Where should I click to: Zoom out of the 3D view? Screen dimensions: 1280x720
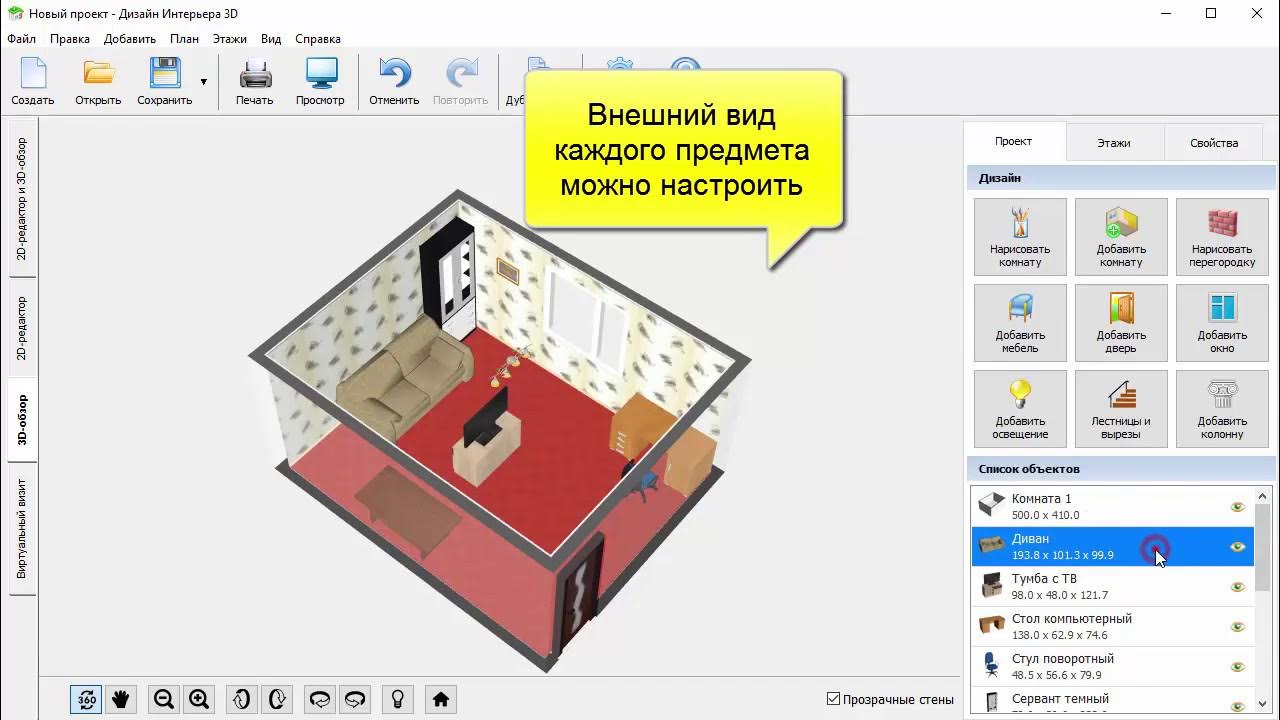tap(165, 699)
